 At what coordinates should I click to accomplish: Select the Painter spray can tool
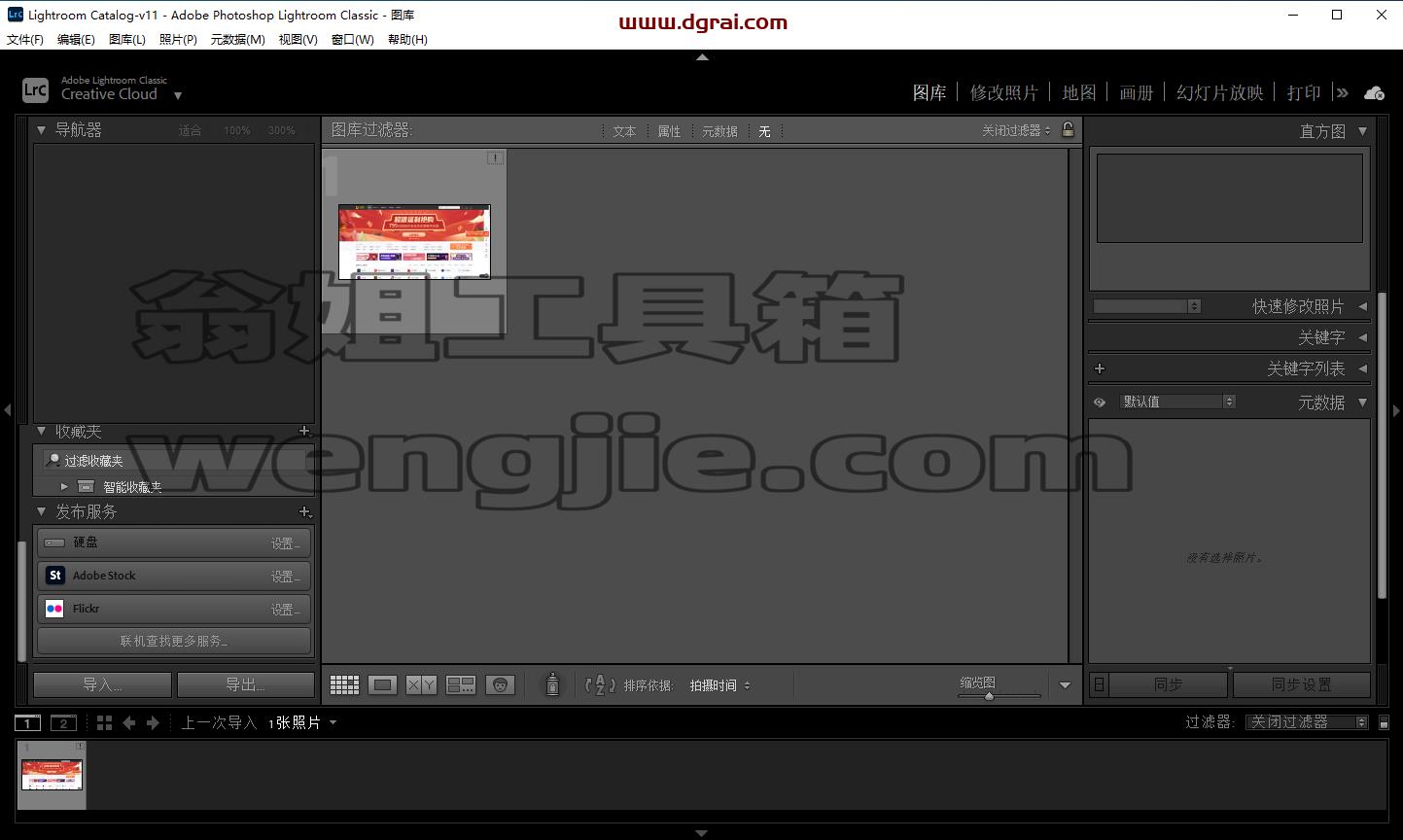(552, 684)
